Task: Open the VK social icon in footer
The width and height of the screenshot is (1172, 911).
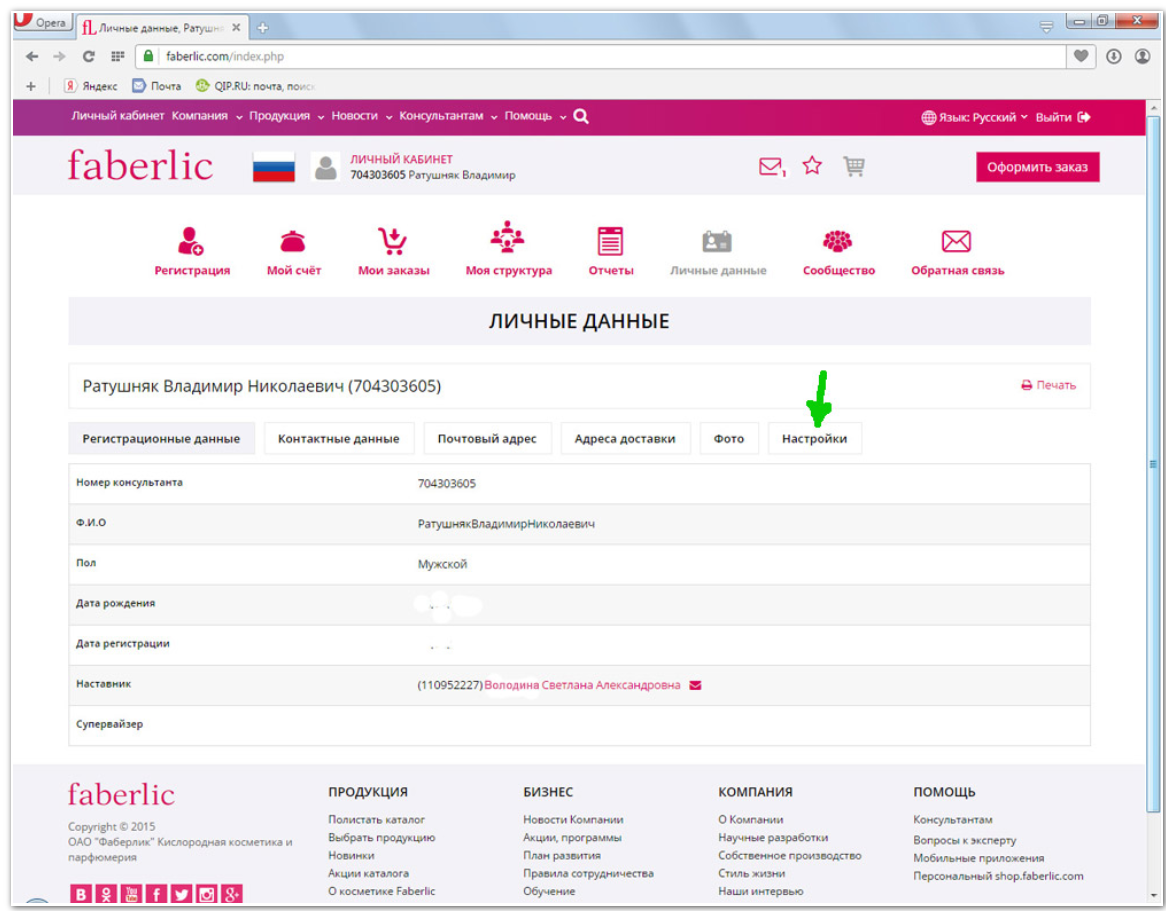Action: (81, 894)
